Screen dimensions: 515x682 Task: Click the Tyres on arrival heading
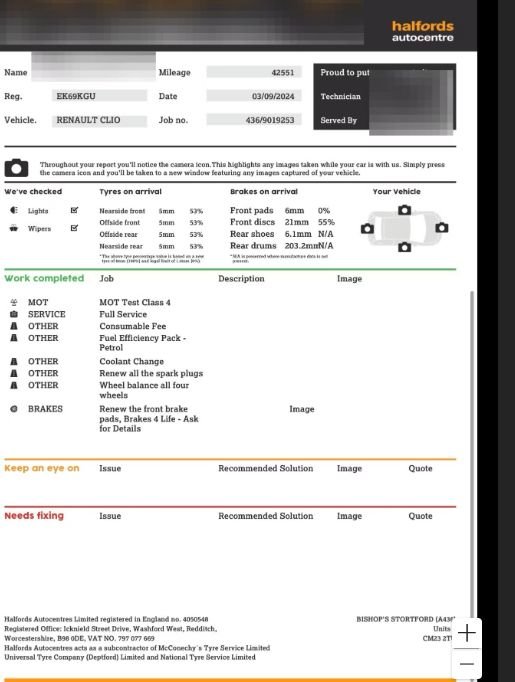click(x=130, y=191)
